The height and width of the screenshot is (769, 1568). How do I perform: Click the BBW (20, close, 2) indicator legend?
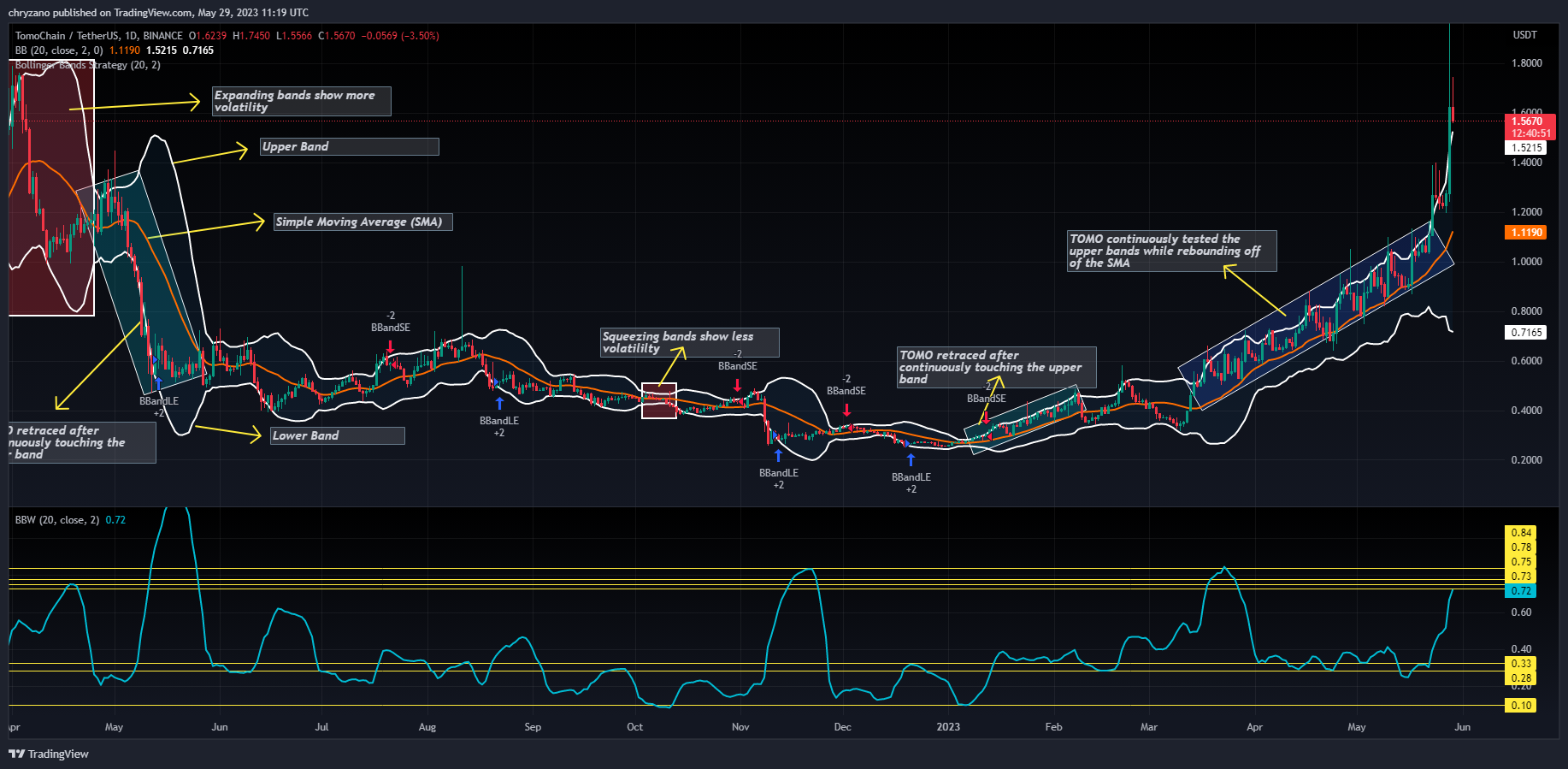point(57,520)
